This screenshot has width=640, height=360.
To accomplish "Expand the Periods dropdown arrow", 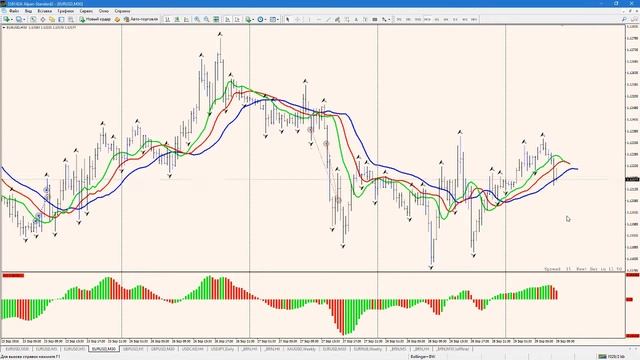I will 266,19.
